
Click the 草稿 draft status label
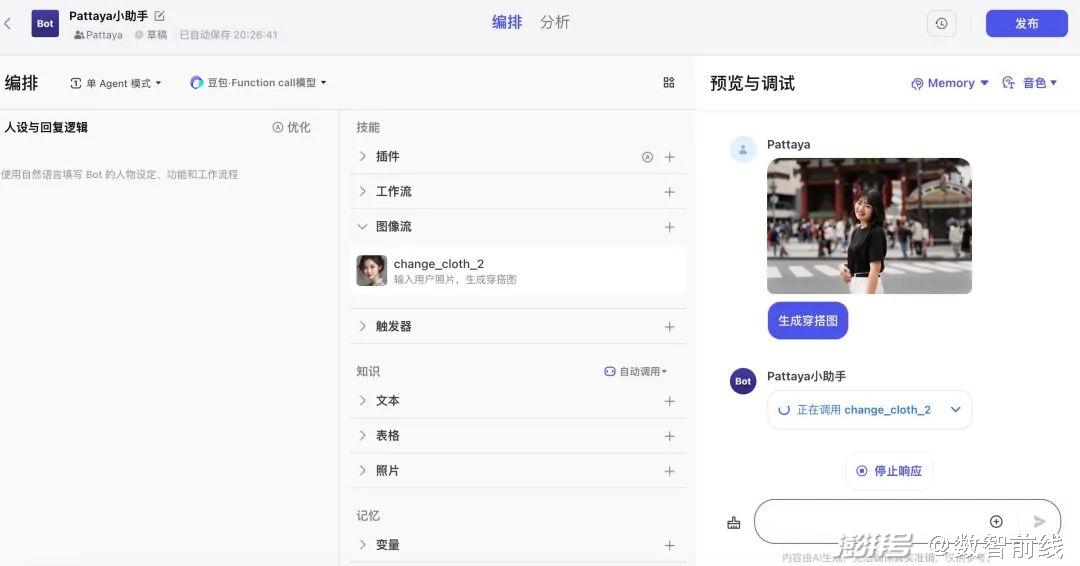151,35
